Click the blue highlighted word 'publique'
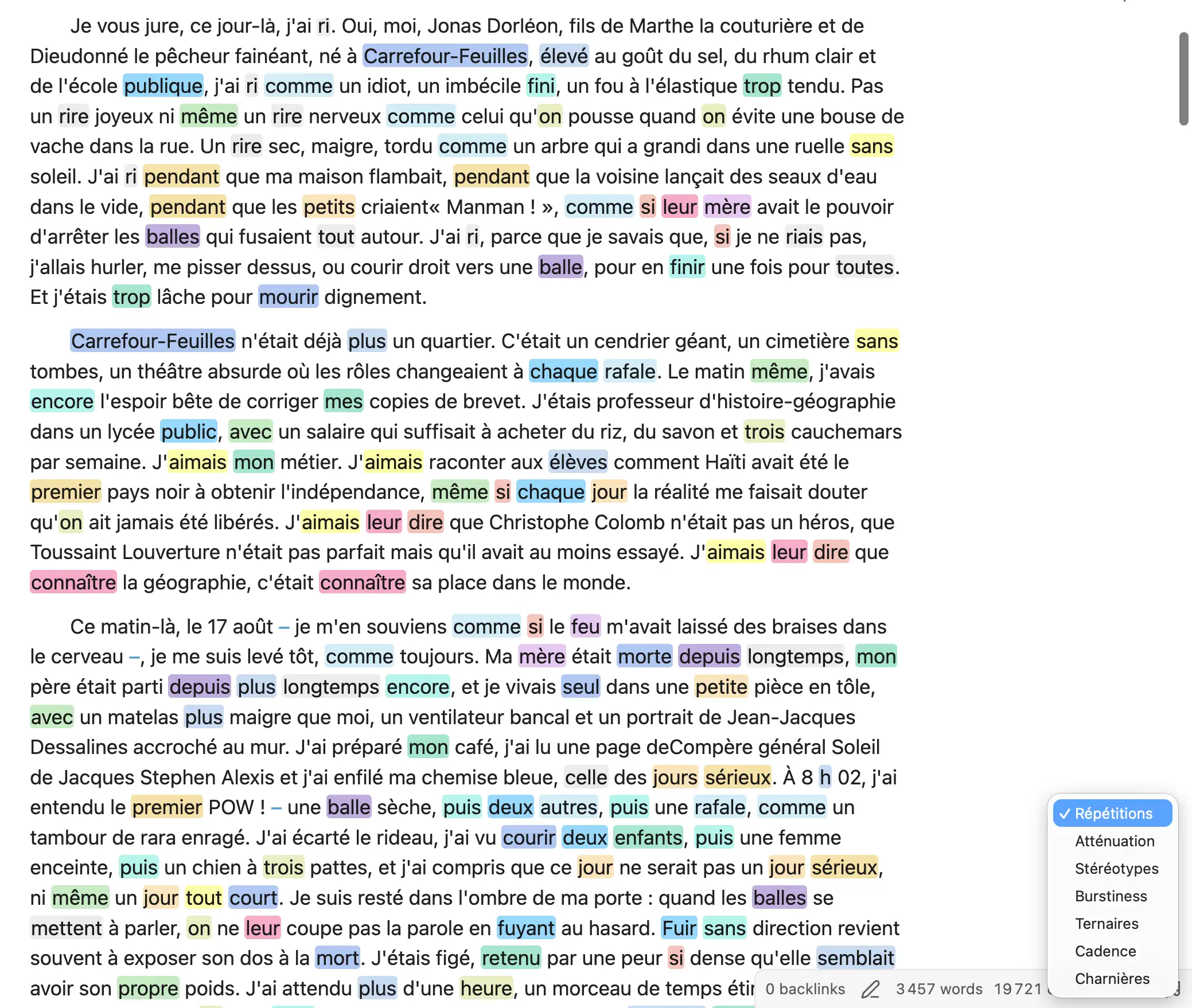 pyautogui.click(x=163, y=85)
